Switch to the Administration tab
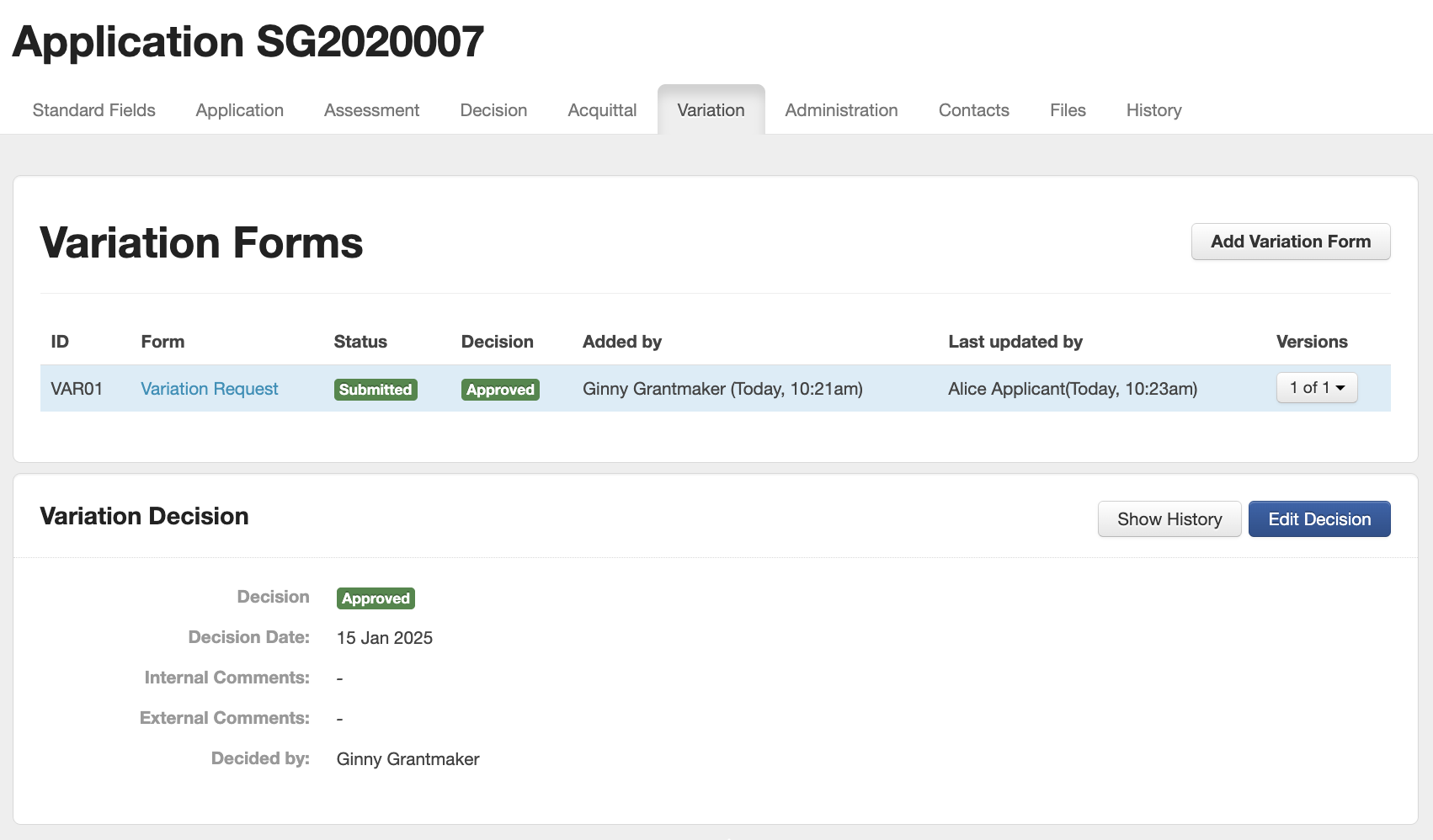Image resolution: width=1433 pixels, height=840 pixels. 841,110
